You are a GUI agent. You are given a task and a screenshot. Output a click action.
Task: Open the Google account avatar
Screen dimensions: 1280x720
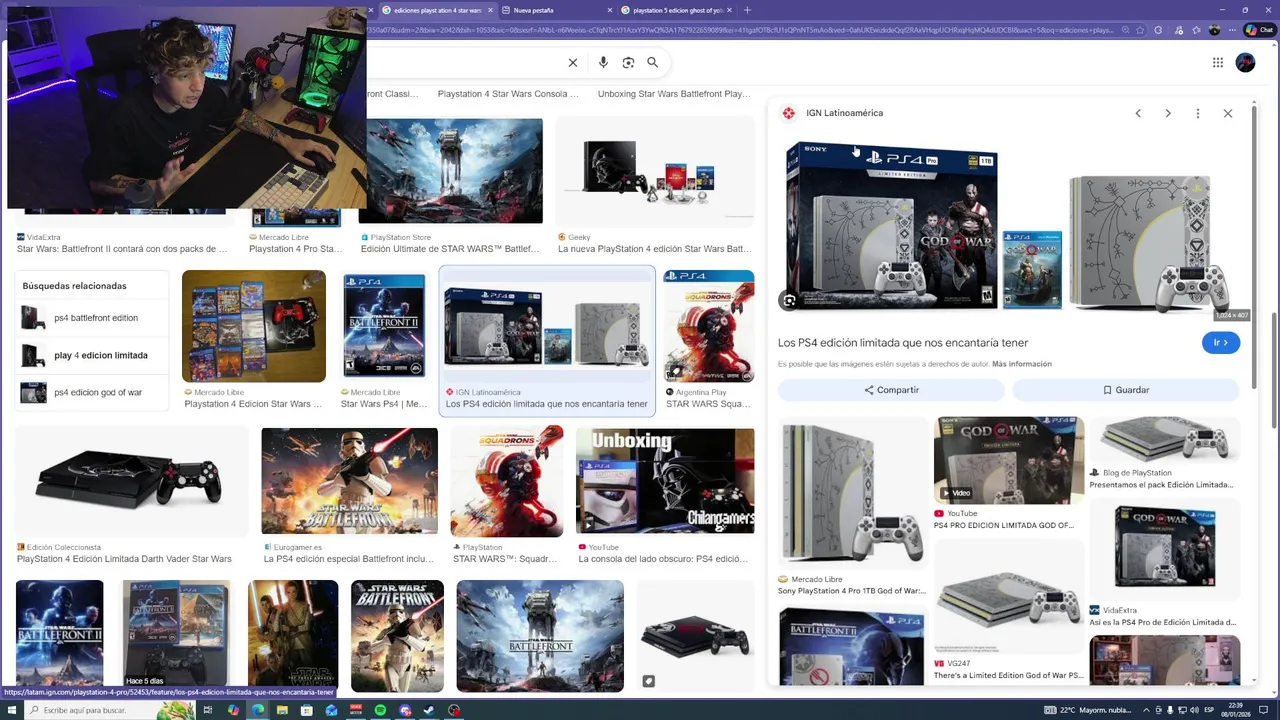point(1245,62)
